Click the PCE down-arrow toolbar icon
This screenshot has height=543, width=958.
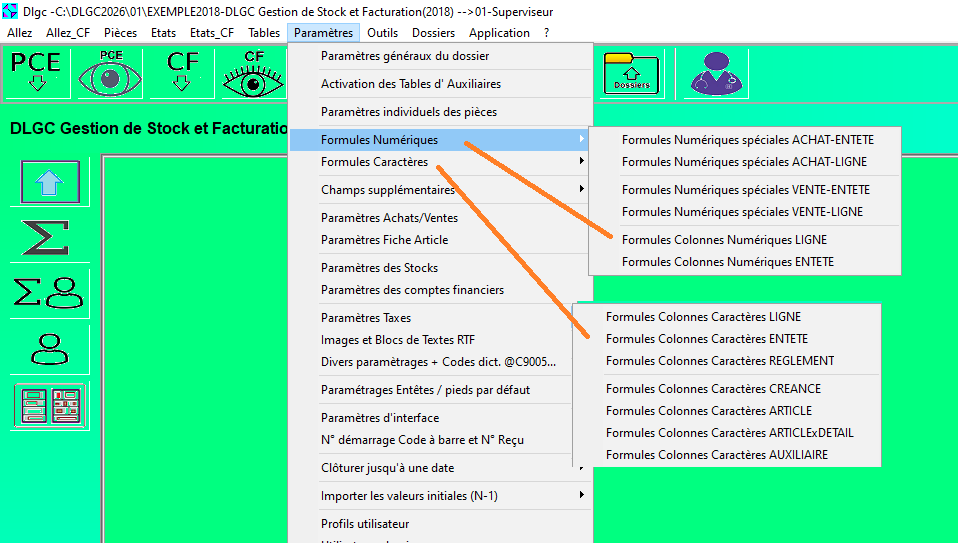click(x=37, y=73)
